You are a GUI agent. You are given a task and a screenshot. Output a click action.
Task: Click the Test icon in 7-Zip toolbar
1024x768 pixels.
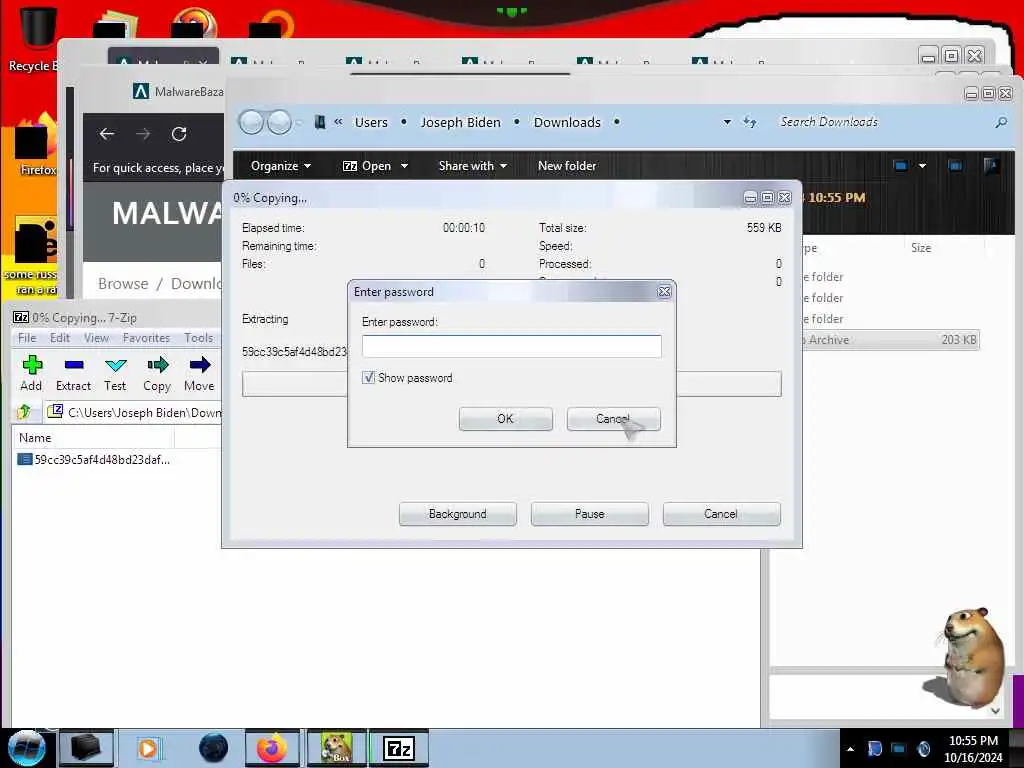(115, 374)
